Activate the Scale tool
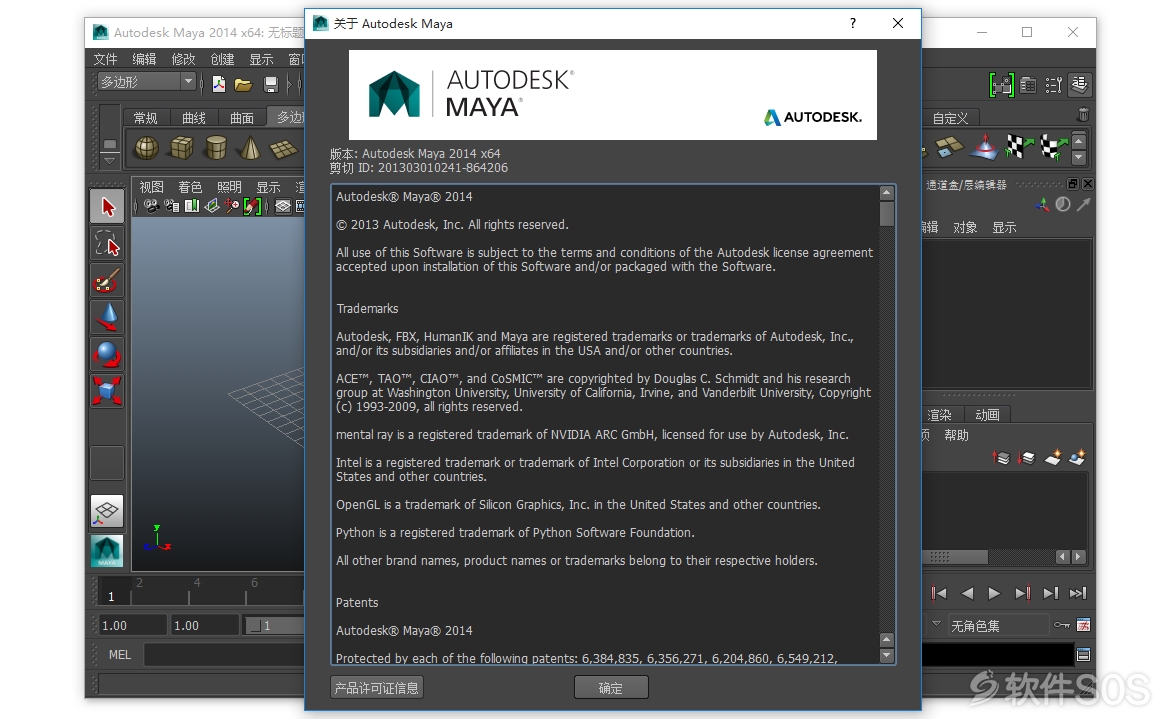The width and height of the screenshot is (1167, 719). click(107, 391)
